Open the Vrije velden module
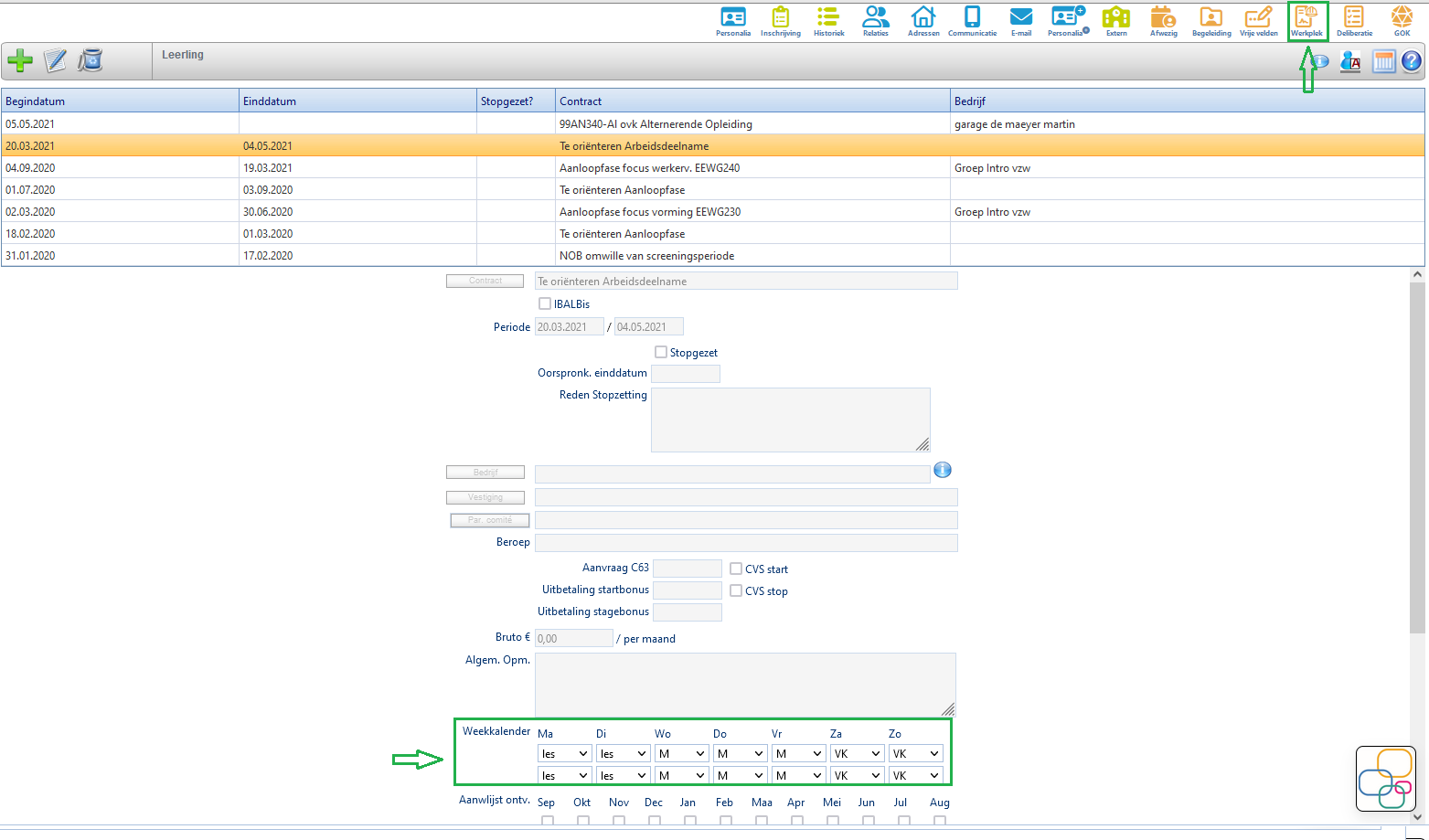 tap(1259, 22)
